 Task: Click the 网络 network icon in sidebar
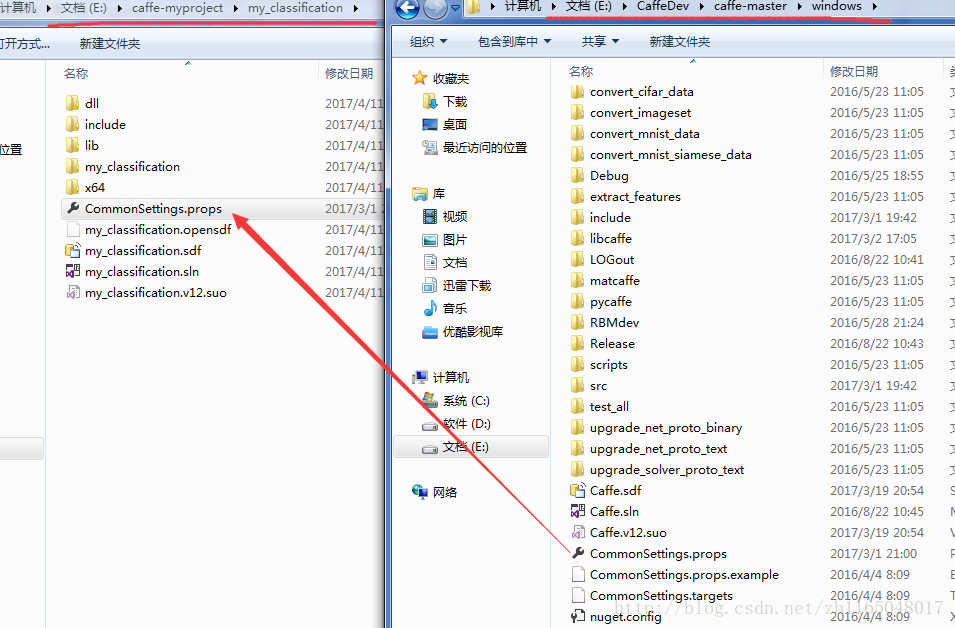tap(420, 492)
